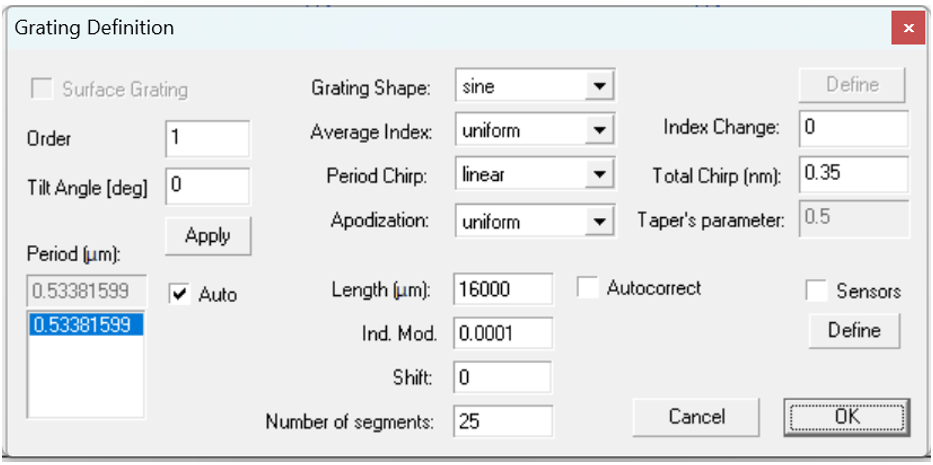Viewport: 933px width, 465px height.
Task: Click the Order input field
Action: (x=207, y=138)
